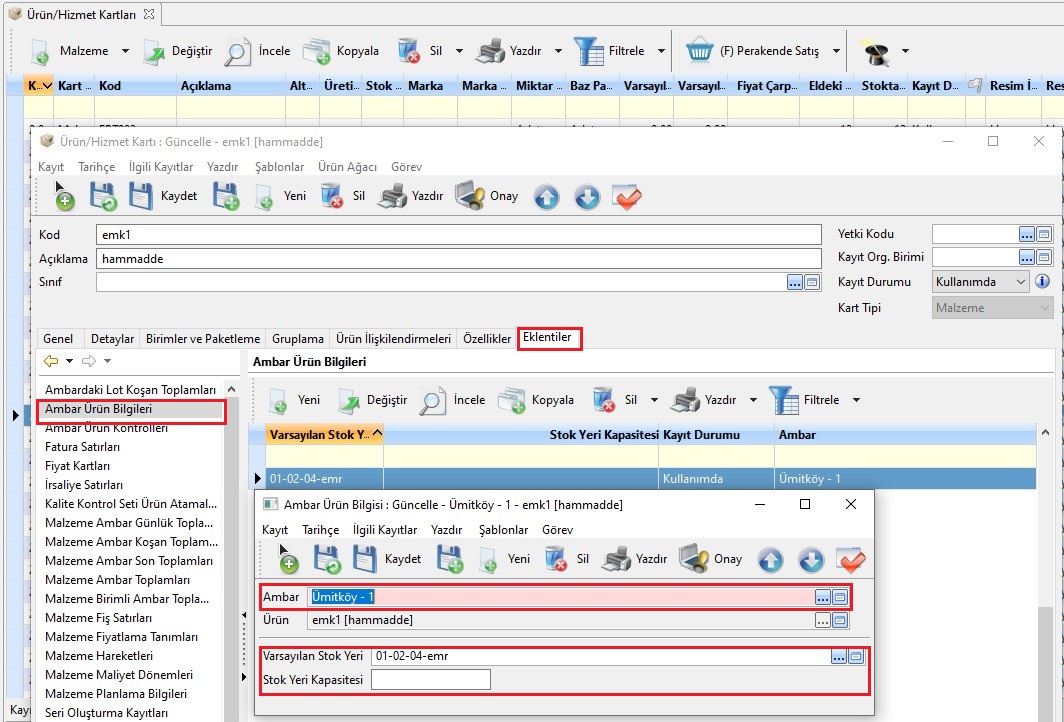Click the ellipsis lookup button for Kayıt Org. Birimi
Image resolution: width=1064 pixels, height=722 pixels.
[1027, 258]
